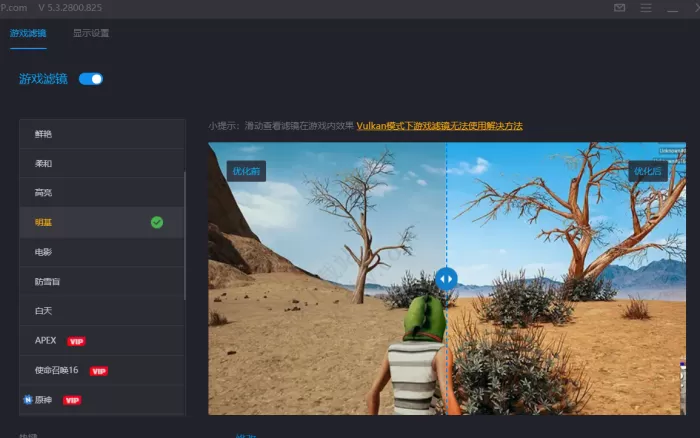Select the 防雪盲 filter preset
The height and width of the screenshot is (438, 700).
[x=102, y=281]
